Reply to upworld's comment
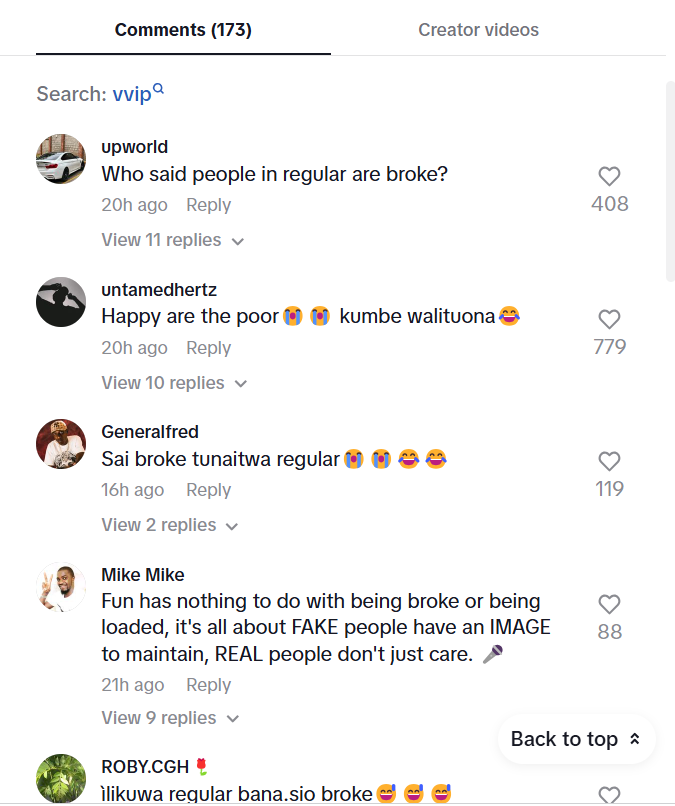675x806 pixels. click(208, 205)
